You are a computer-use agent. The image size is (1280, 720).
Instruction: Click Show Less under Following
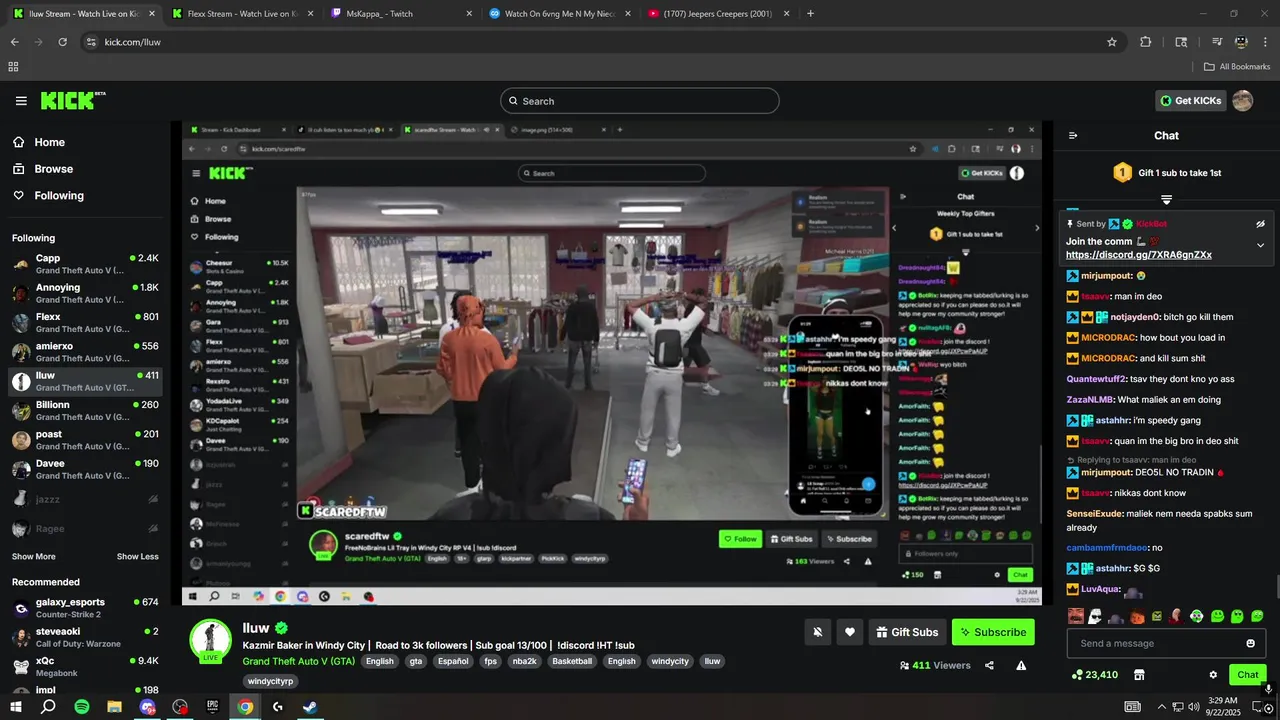point(138,557)
